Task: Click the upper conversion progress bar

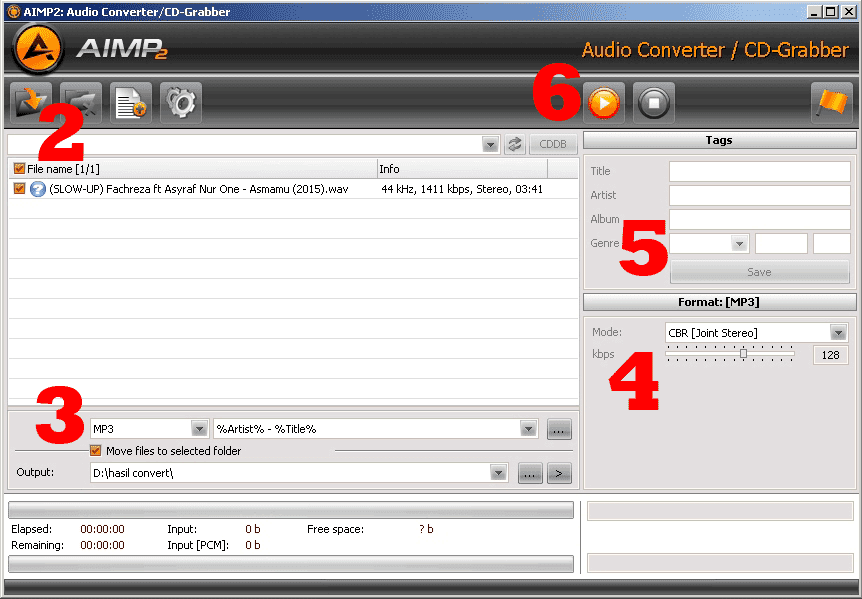Action: point(291,510)
